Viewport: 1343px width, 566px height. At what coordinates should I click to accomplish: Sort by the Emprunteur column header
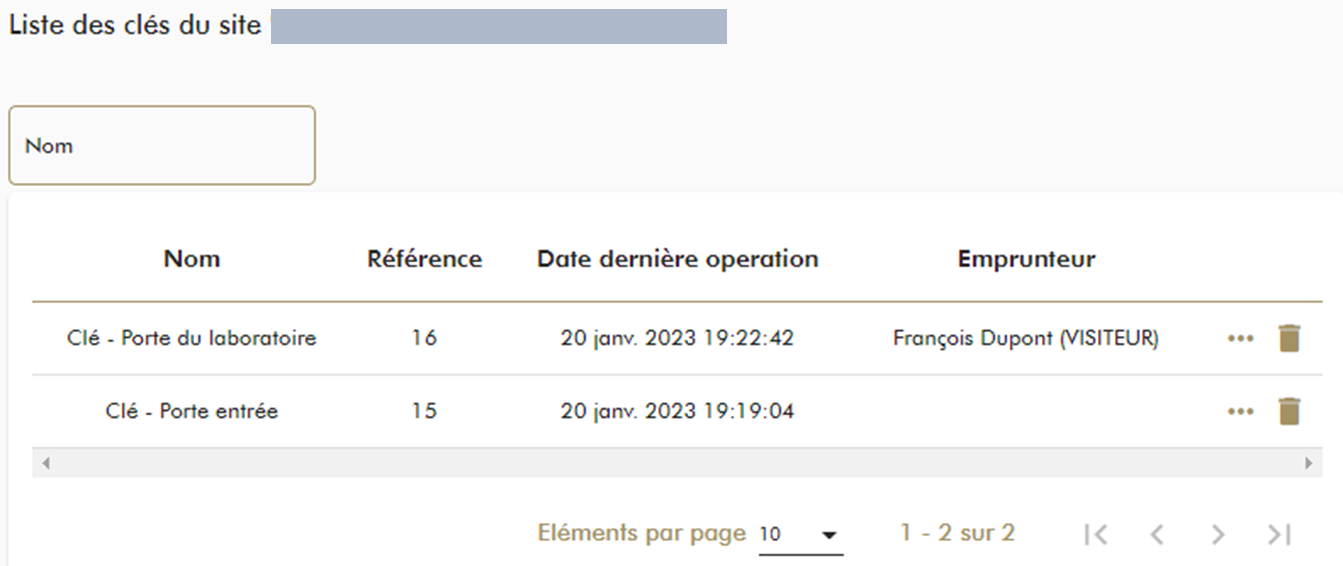tap(1026, 259)
